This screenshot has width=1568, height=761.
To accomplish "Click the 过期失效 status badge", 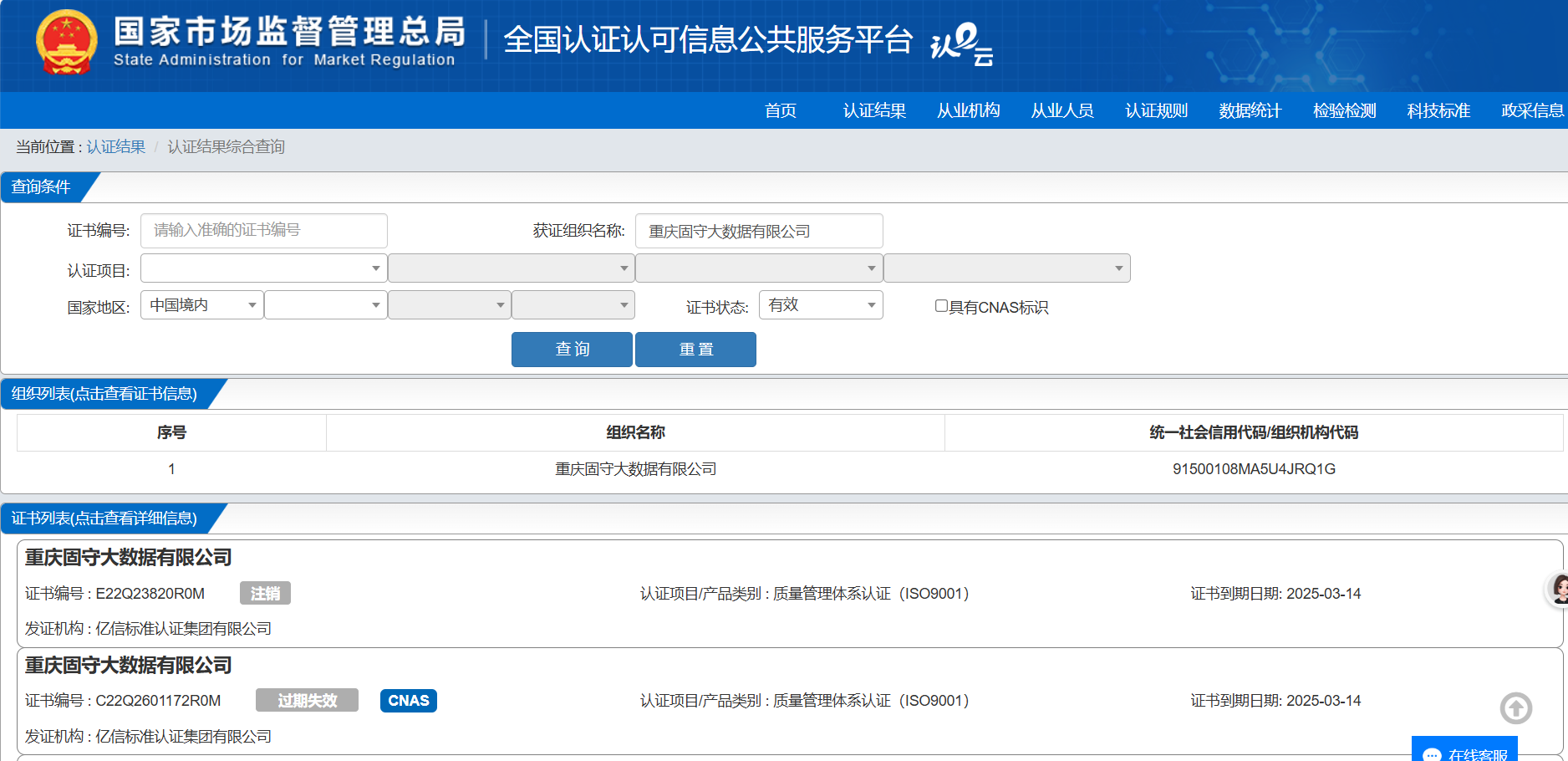I will 307,701.
